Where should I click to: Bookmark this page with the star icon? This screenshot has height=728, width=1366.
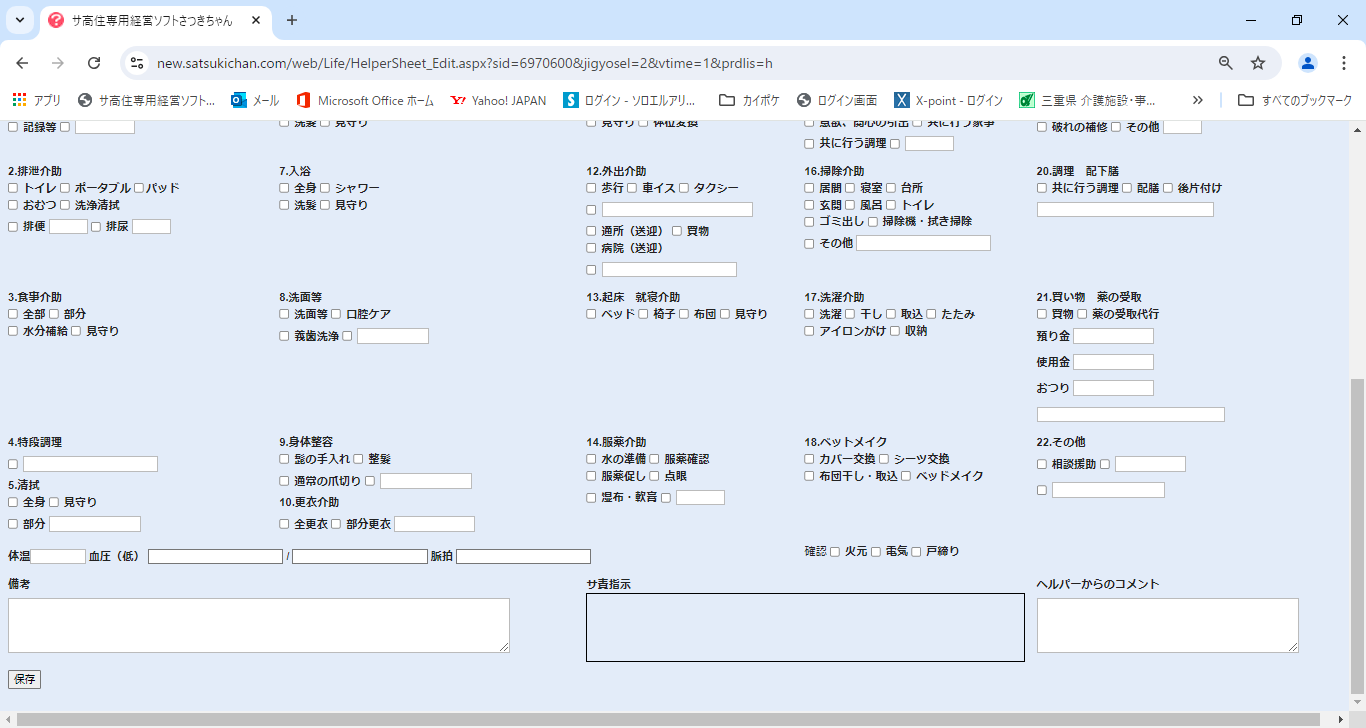[x=1258, y=63]
